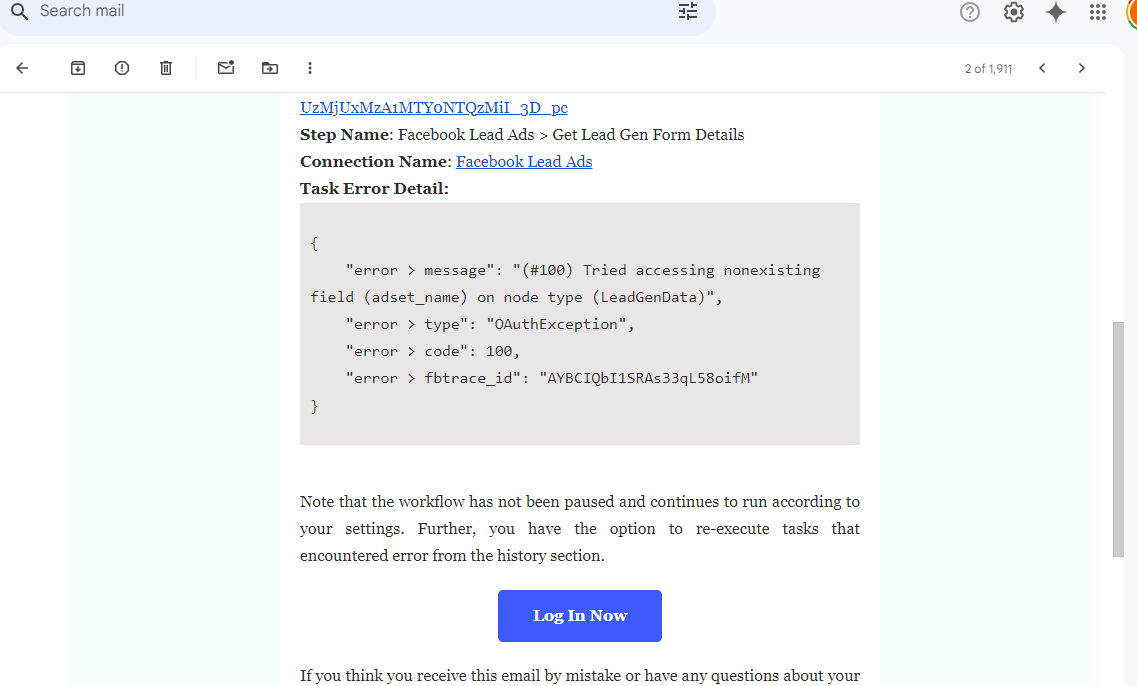
Task: Click the vertical scrollbar thumb
Action: [1118, 439]
